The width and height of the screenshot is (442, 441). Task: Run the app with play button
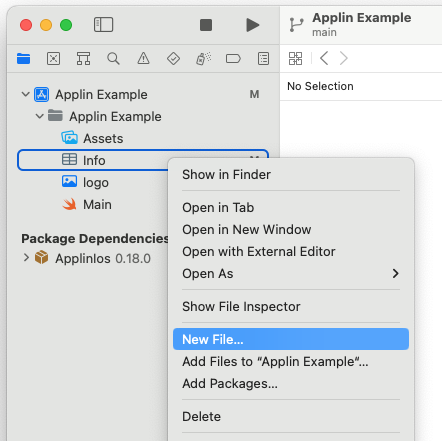(x=253, y=25)
